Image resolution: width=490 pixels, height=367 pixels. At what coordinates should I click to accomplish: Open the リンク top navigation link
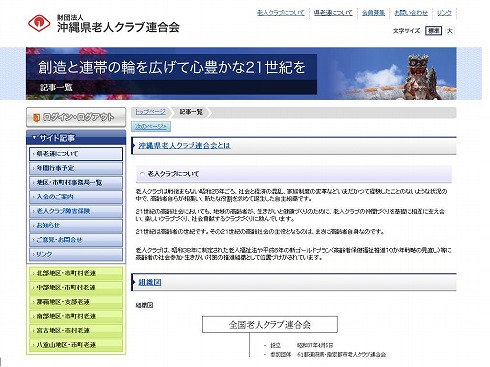(444, 13)
